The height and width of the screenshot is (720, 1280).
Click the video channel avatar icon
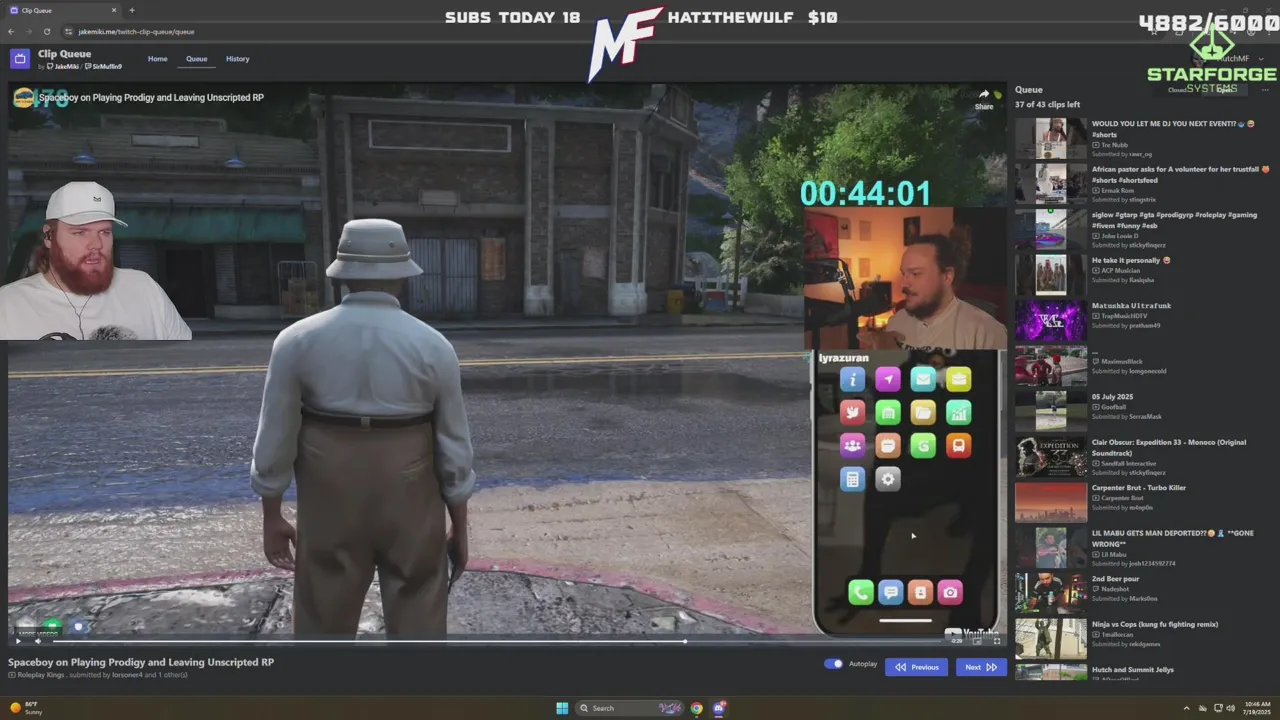[23, 97]
